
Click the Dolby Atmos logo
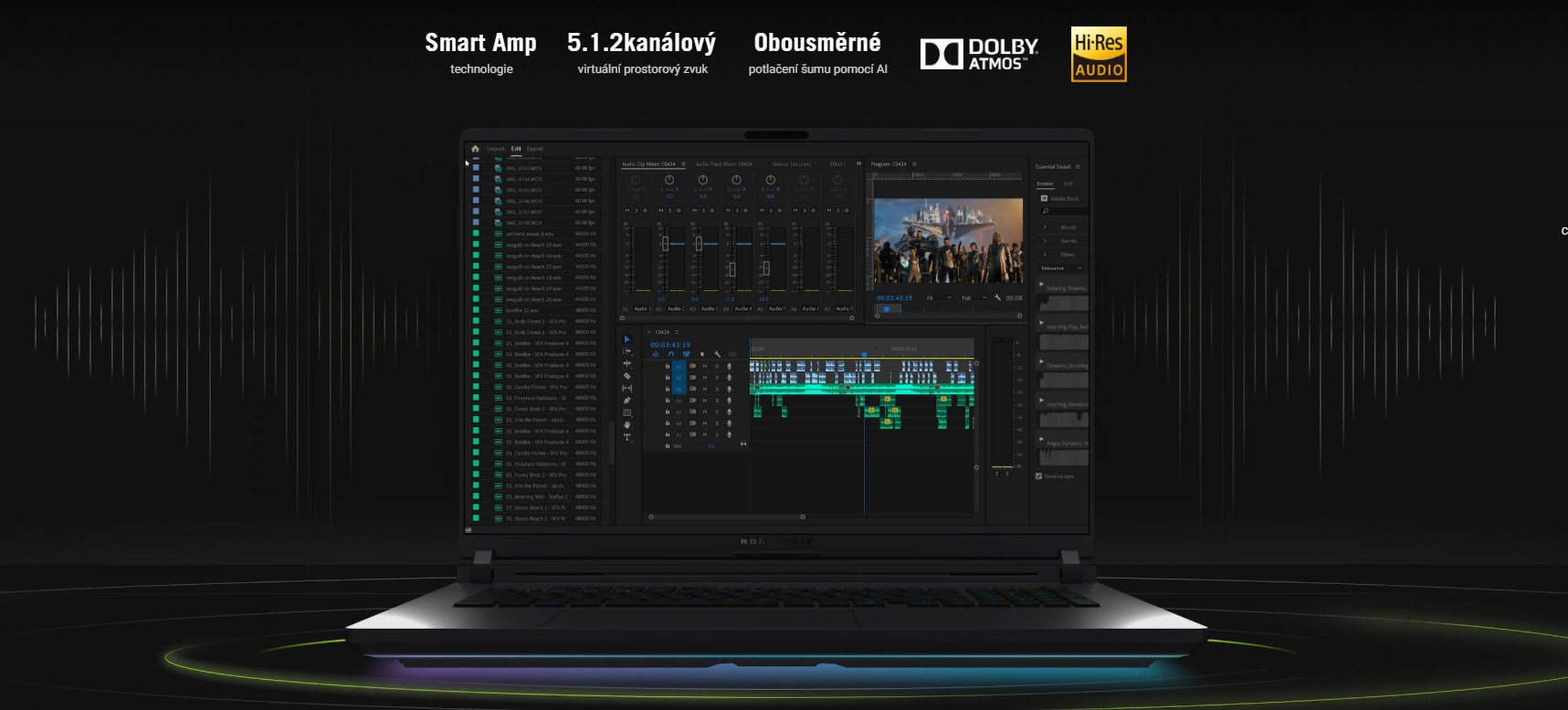click(x=979, y=55)
